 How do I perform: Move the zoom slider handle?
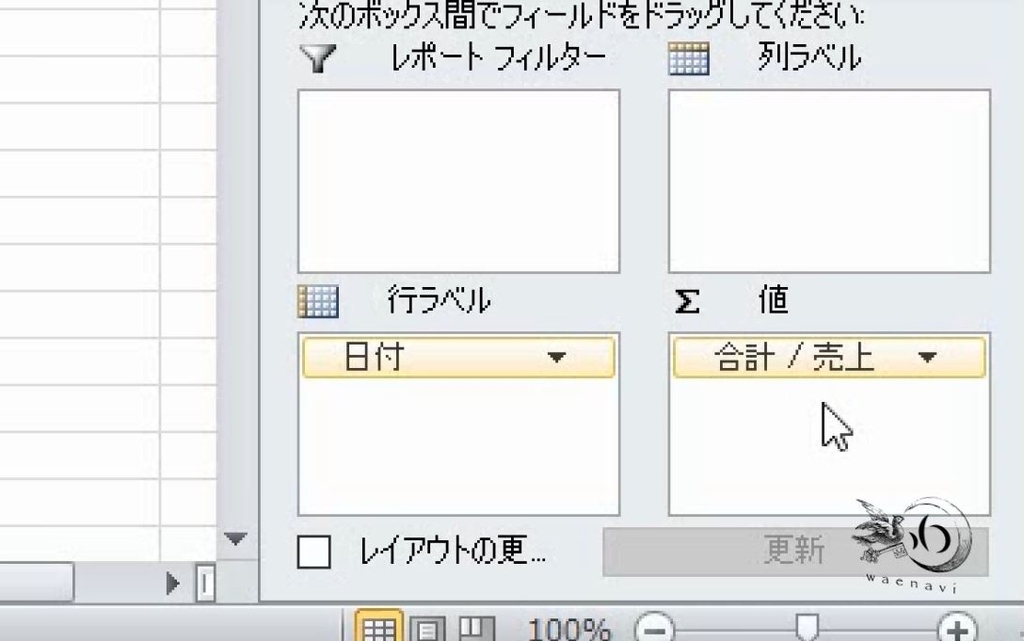(x=807, y=627)
